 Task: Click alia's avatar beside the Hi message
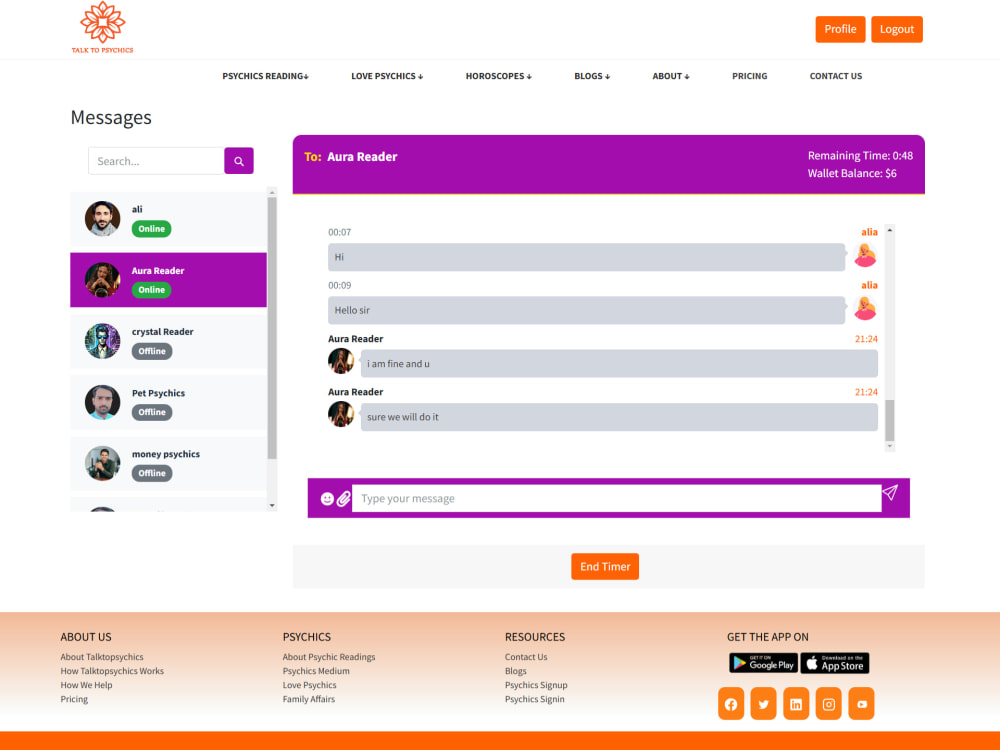pos(865,256)
